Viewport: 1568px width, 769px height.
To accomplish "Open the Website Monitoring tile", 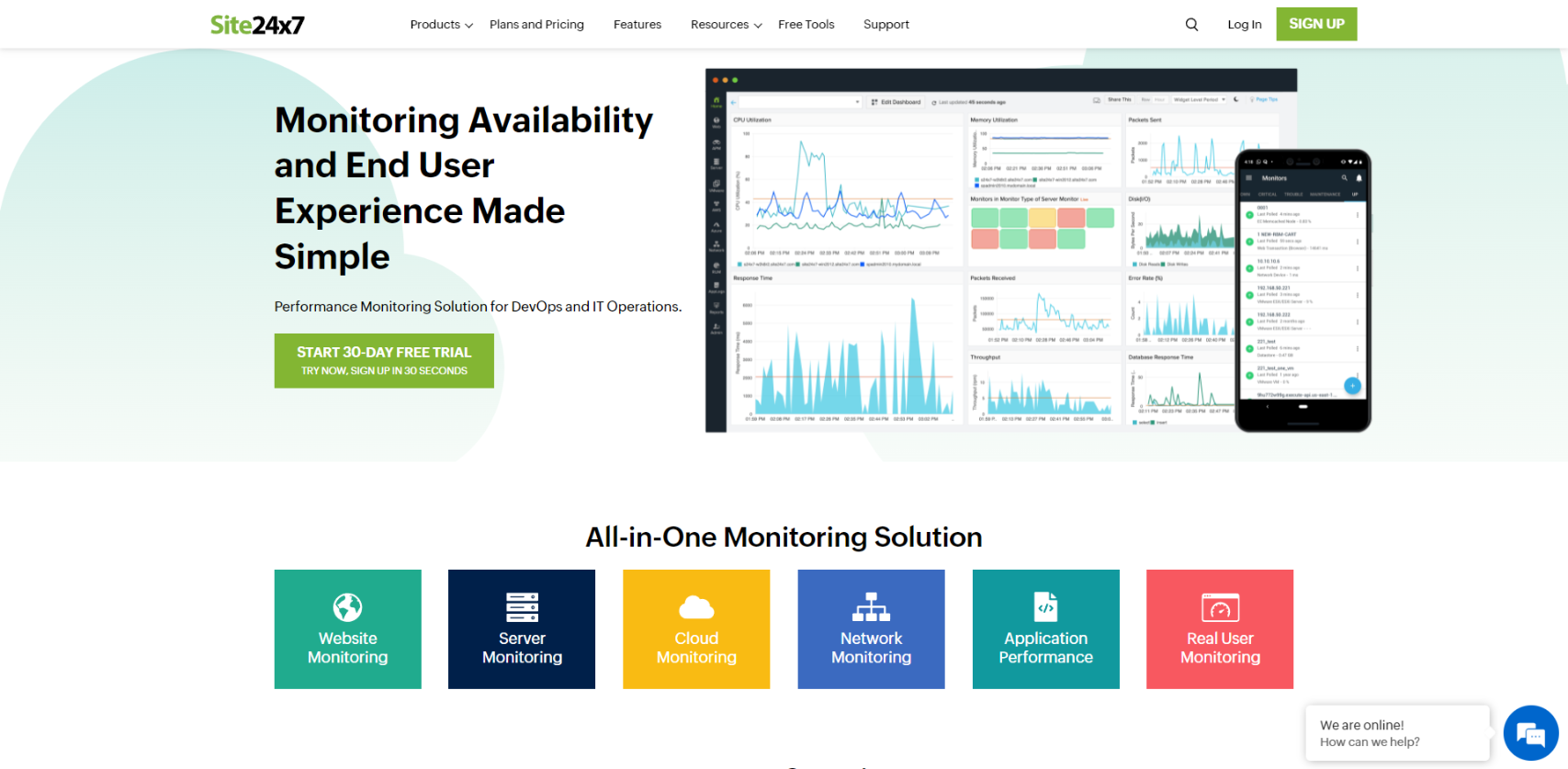I will (348, 629).
